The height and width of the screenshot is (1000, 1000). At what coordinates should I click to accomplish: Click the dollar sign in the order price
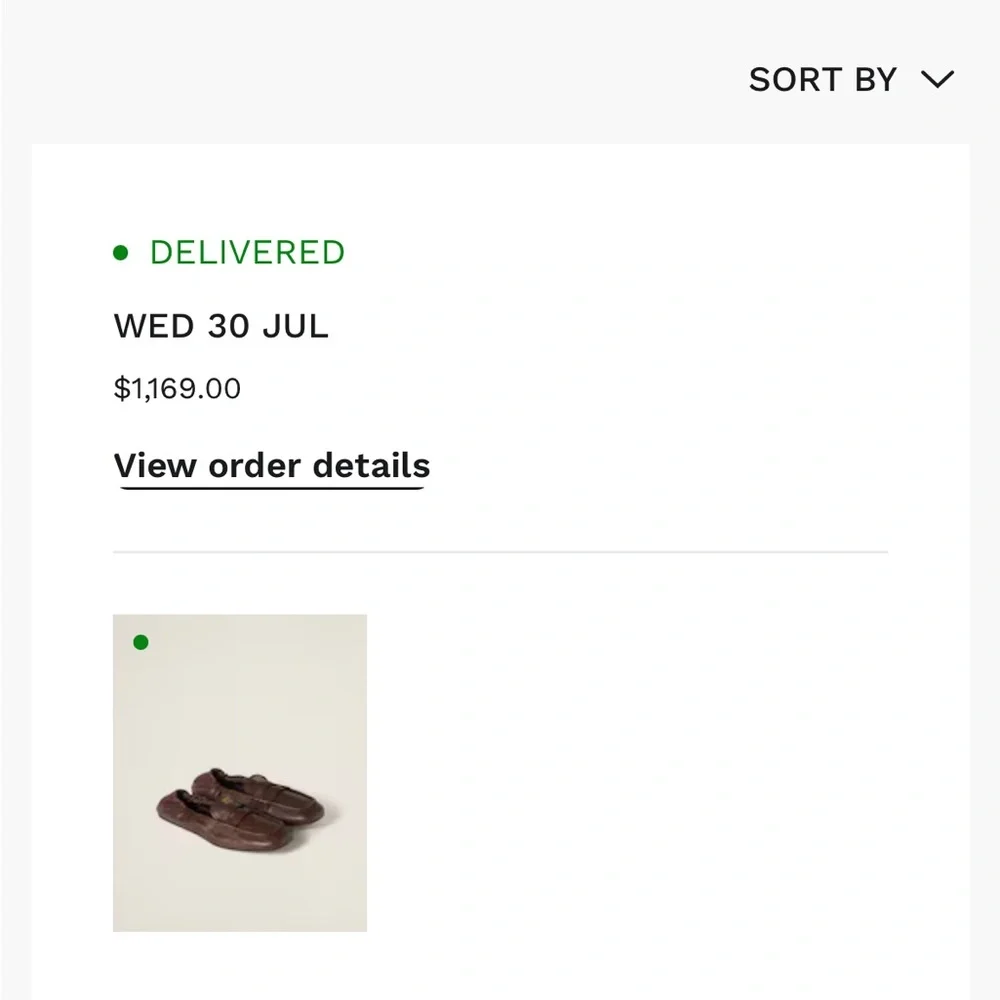120,388
